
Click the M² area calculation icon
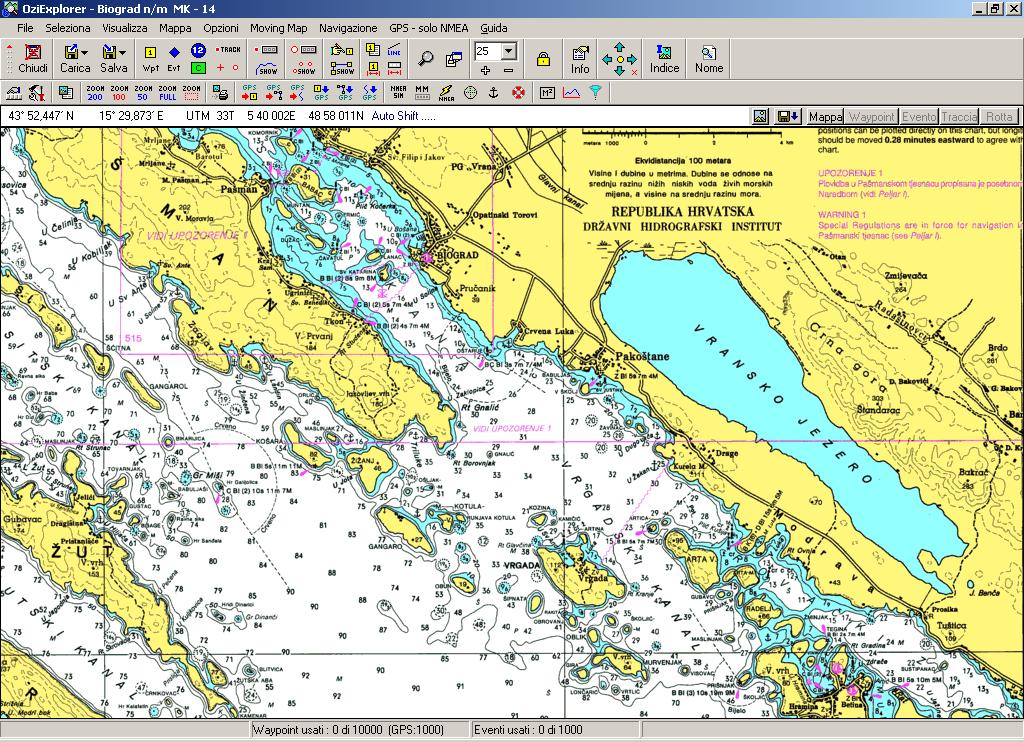pos(547,93)
